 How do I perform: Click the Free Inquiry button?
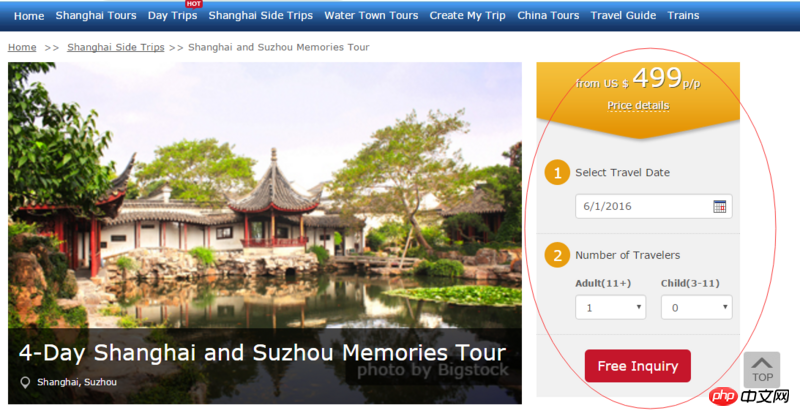tap(638, 366)
